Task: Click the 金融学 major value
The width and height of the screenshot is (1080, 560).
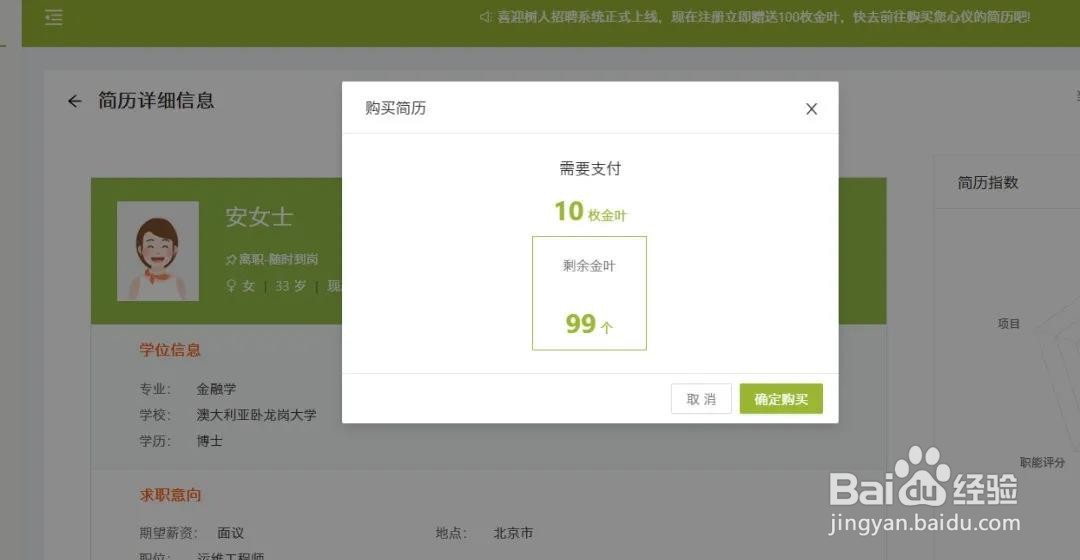Action: coord(216,389)
